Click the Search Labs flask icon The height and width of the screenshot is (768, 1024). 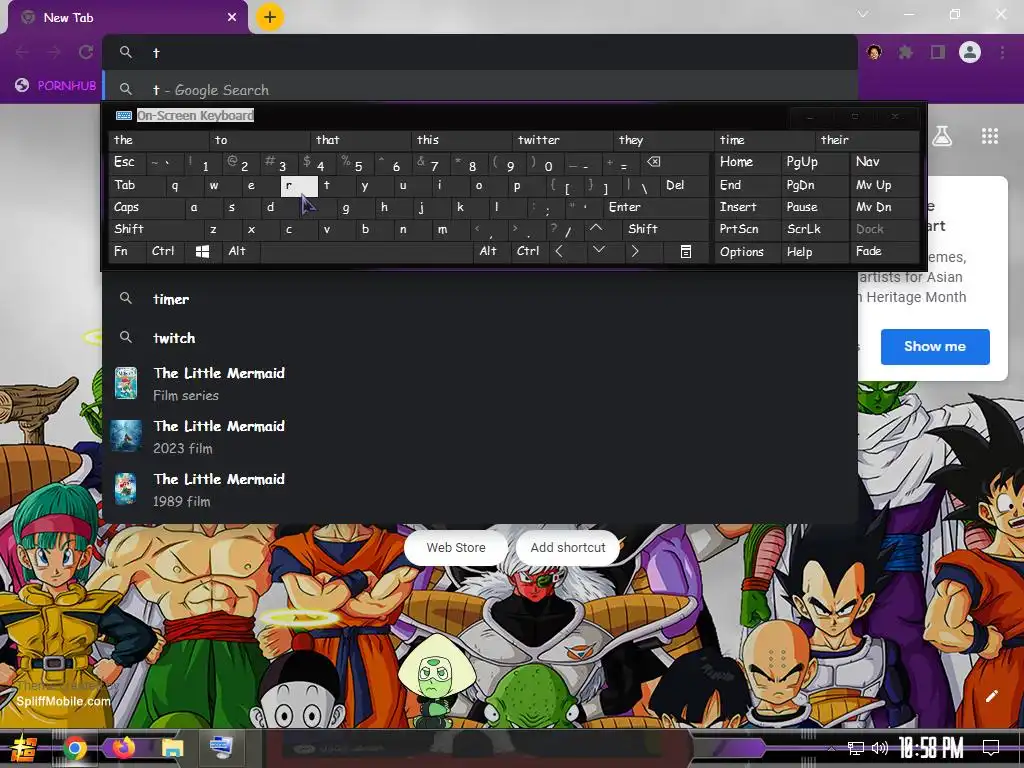coord(942,136)
